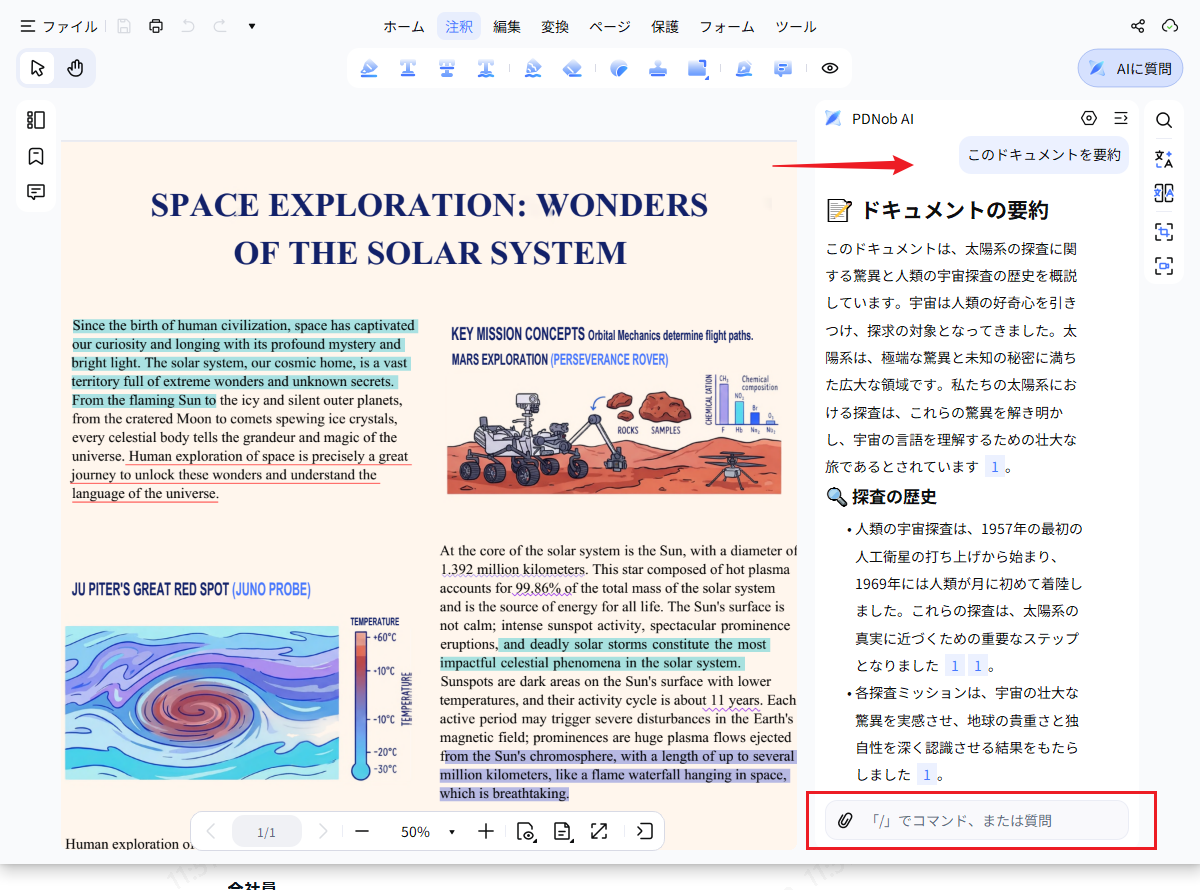Viewport: 1200px width, 890px height.
Task: Open the search tool in right sidebar
Action: coord(1164,120)
